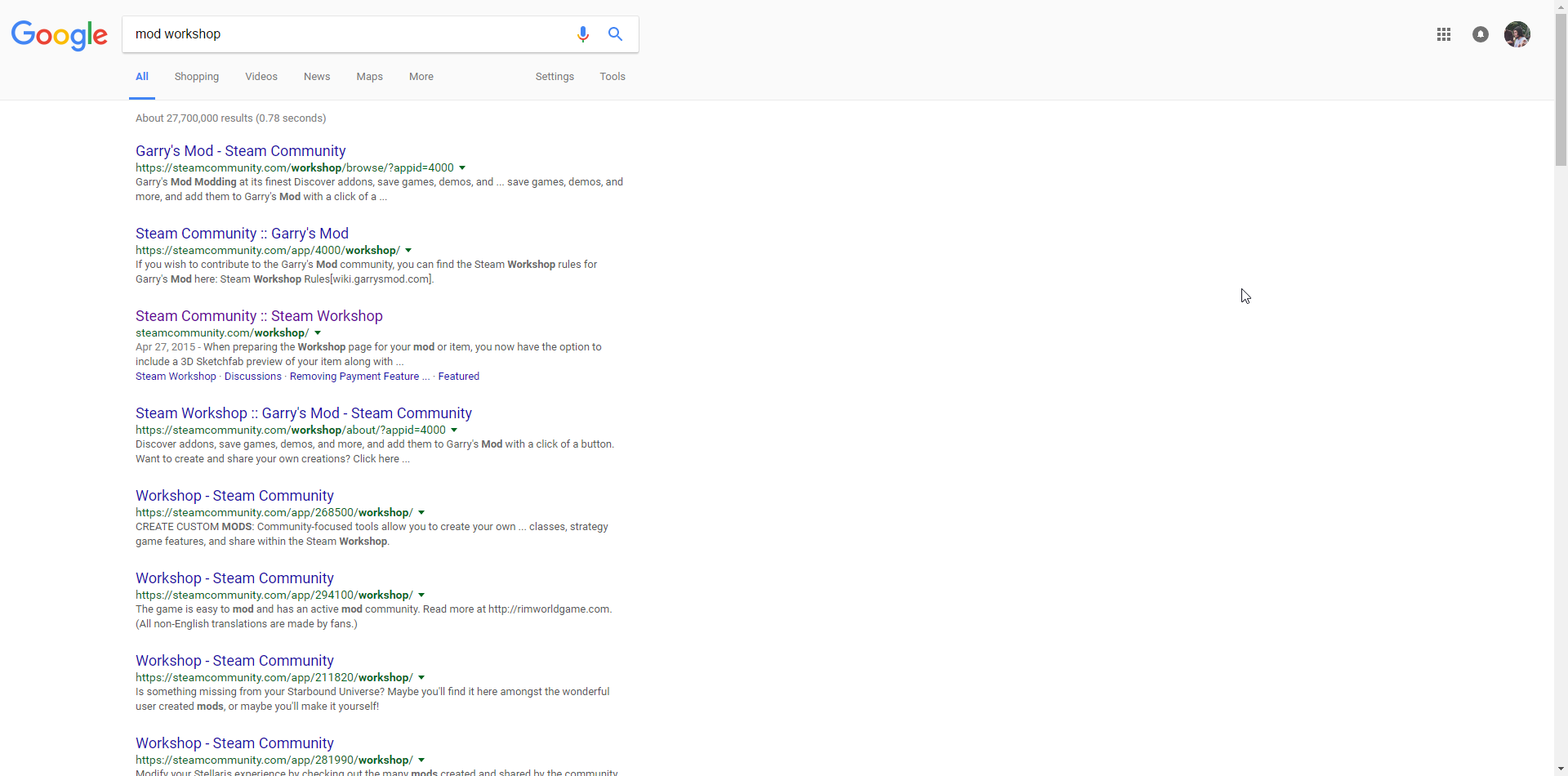The height and width of the screenshot is (776, 1568).
Task: Click the scrollbar down arrow
Action: [x=1561, y=769]
